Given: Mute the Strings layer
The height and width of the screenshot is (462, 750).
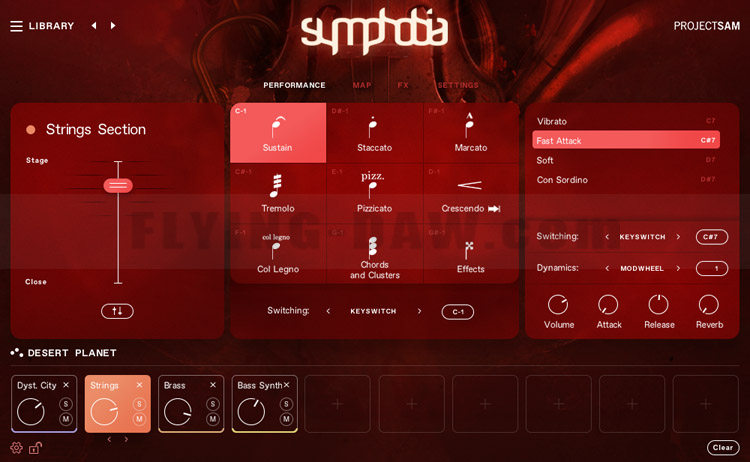Looking at the screenshot, I should point(139,419).
